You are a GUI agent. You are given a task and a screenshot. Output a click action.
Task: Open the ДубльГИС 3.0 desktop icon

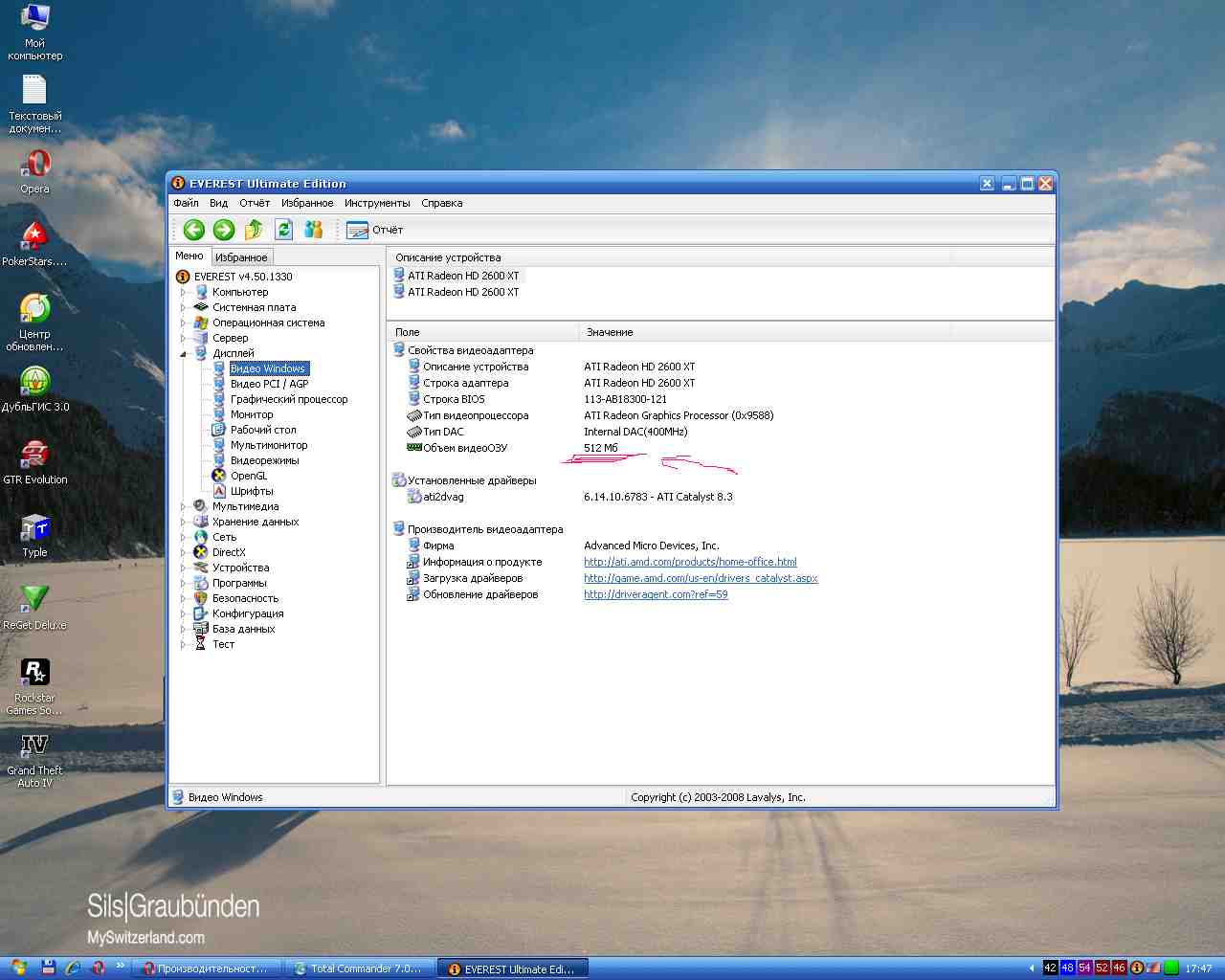pos(35,390)
